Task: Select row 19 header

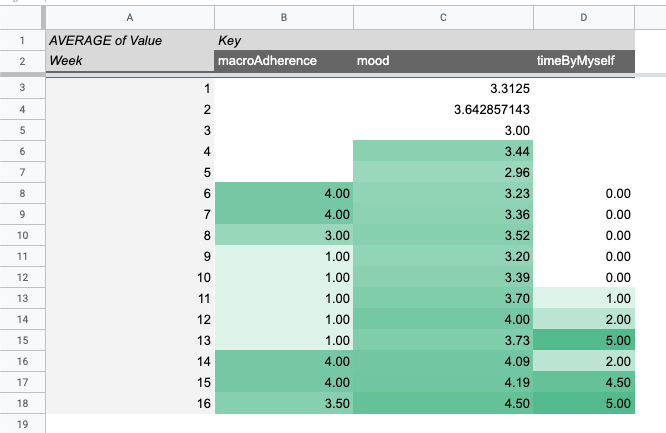Action: (x=22, y=424)
